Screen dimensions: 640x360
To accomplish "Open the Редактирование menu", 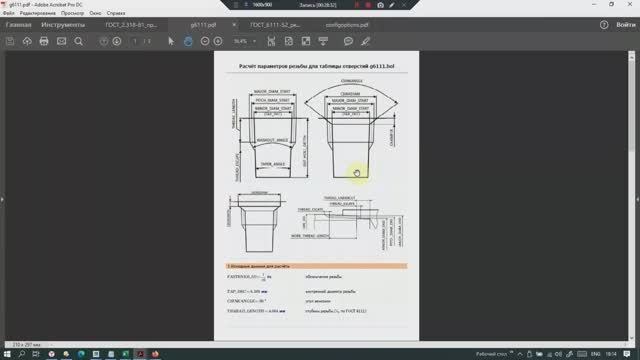I will click(38, 13).
